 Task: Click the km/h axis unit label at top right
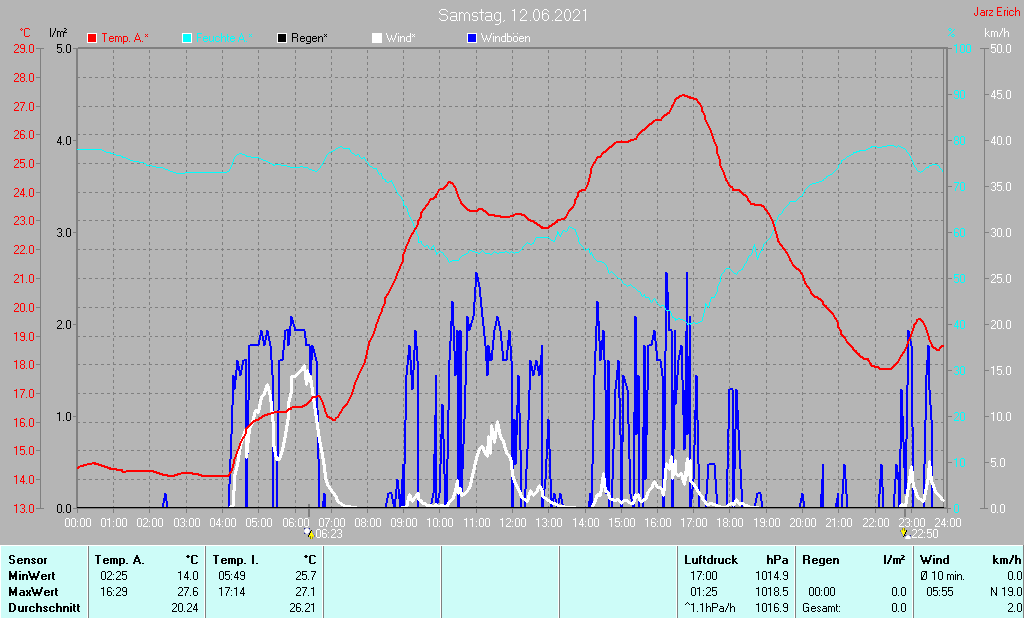tap(996, 33)
